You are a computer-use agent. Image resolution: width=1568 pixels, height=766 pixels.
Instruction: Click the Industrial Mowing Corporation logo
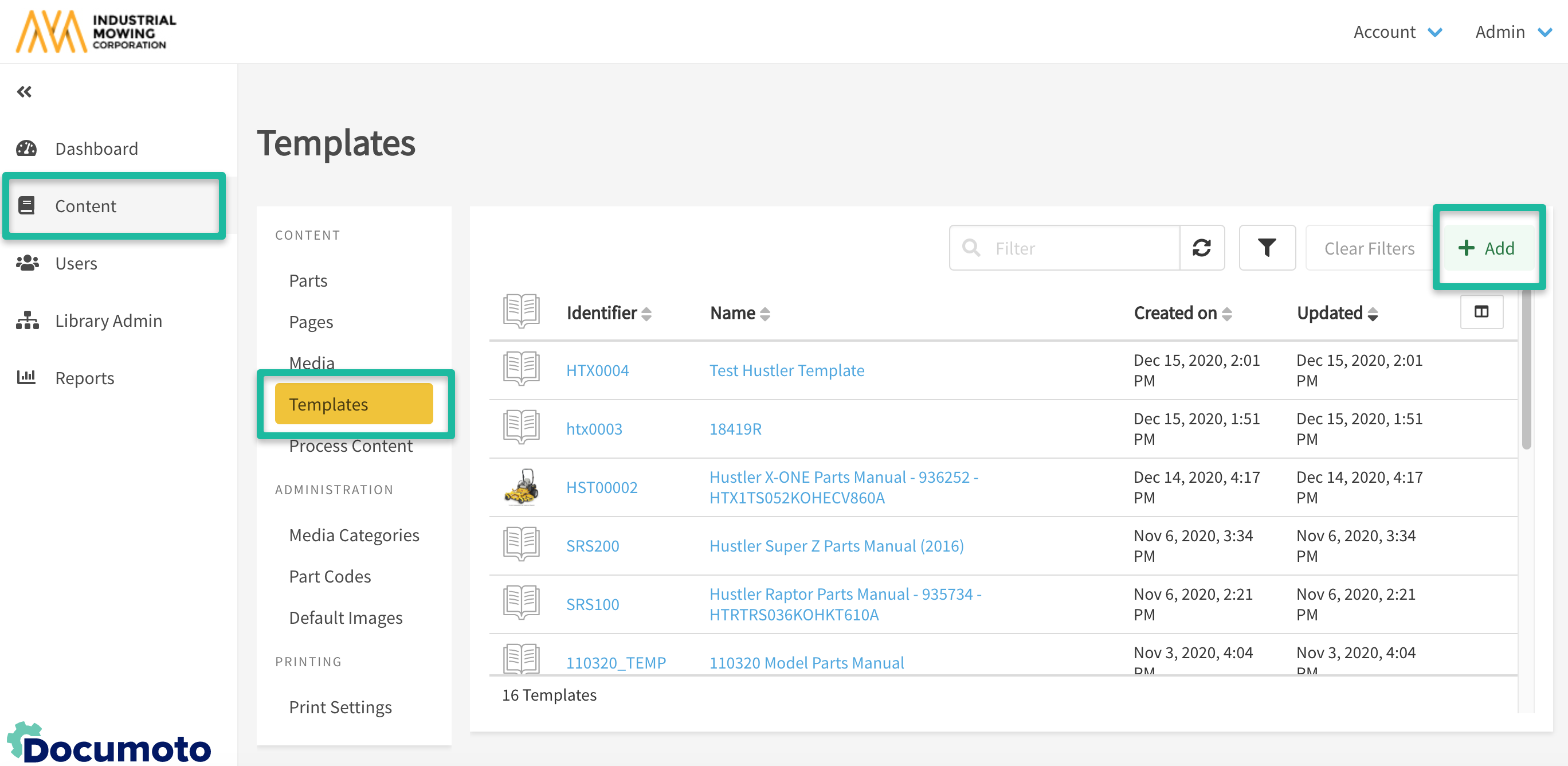96,32
